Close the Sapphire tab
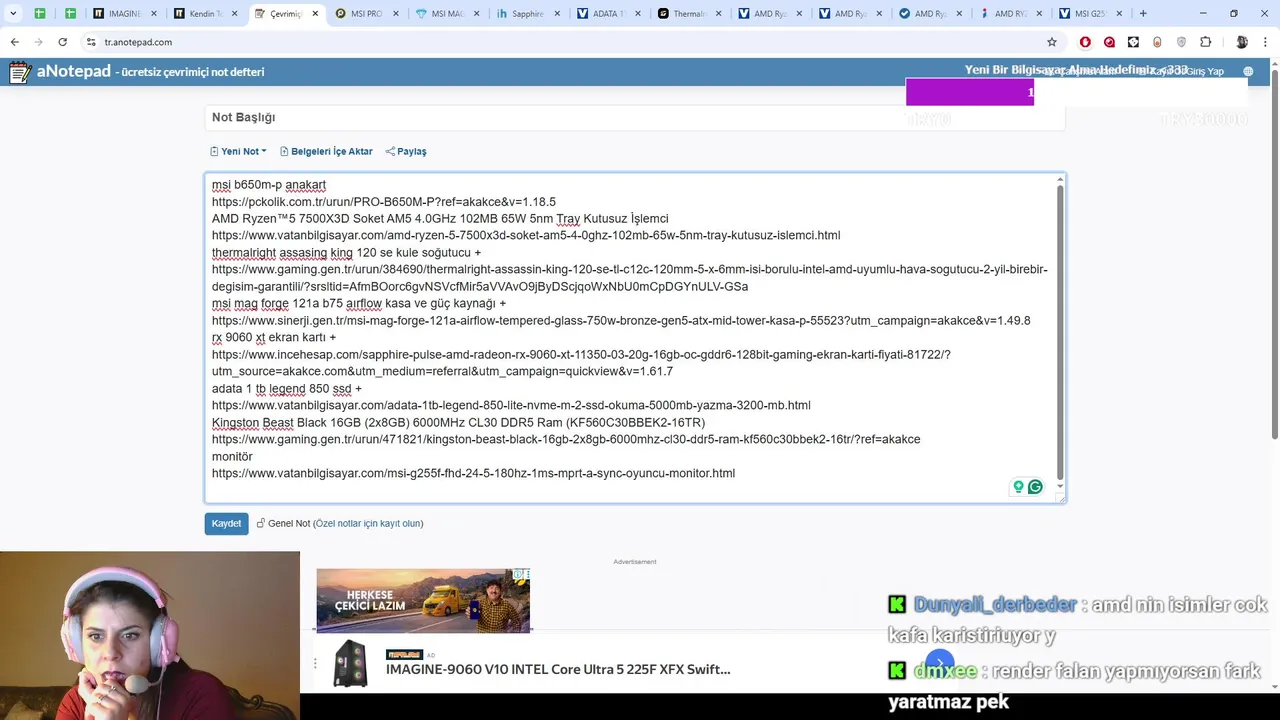The height and width of the screenshot is (720, 1280). coord(558,14)
